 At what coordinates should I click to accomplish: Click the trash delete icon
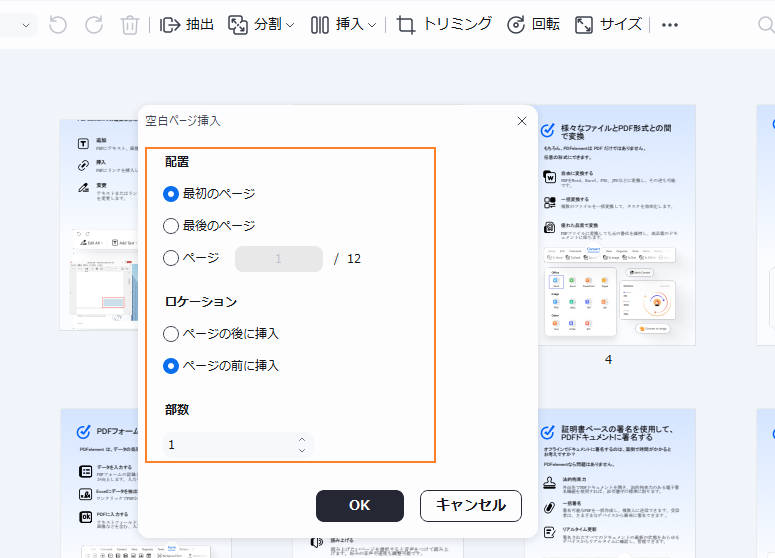coord(129,25)
